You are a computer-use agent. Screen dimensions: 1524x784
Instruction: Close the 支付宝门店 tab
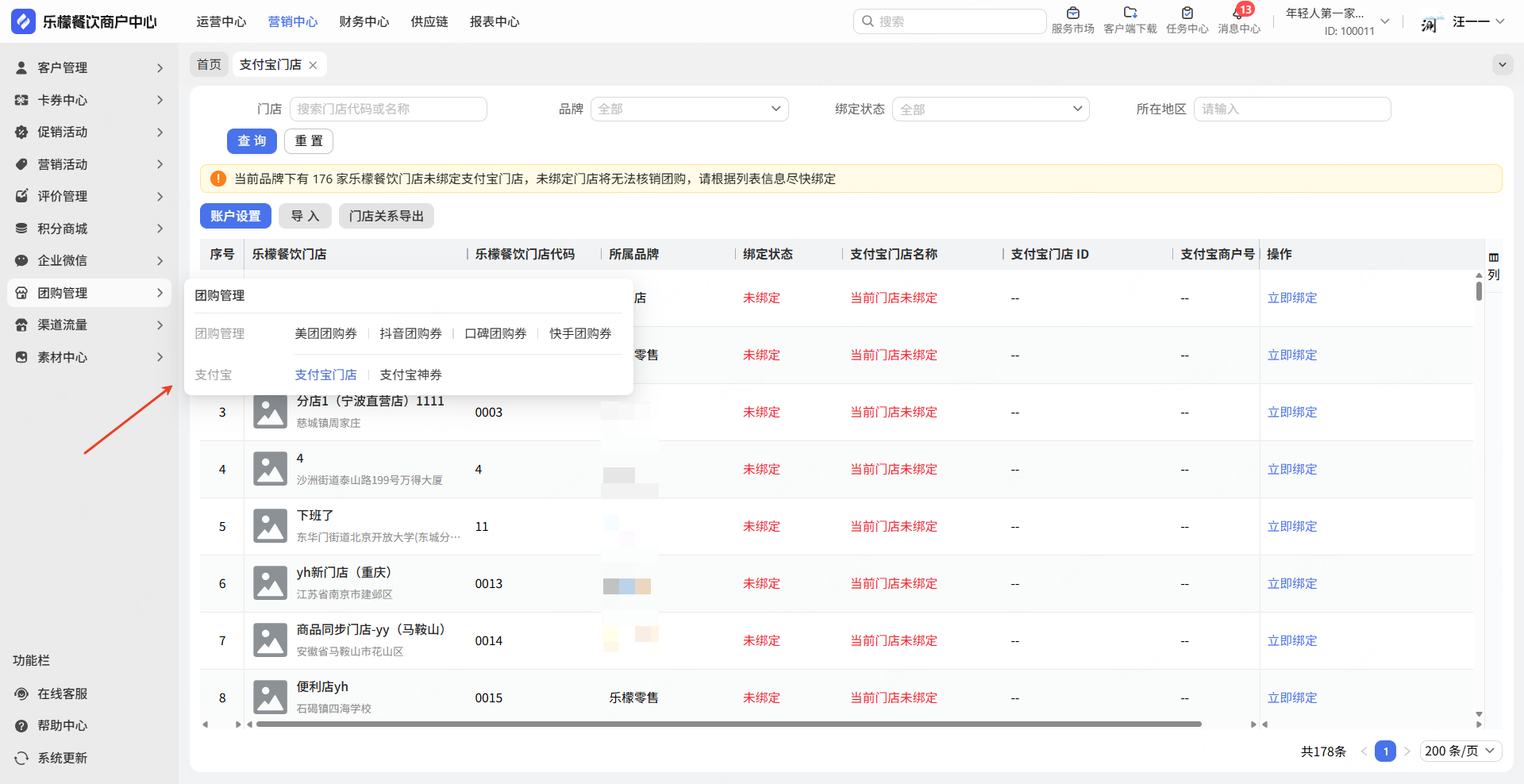[x=313, y=65]
